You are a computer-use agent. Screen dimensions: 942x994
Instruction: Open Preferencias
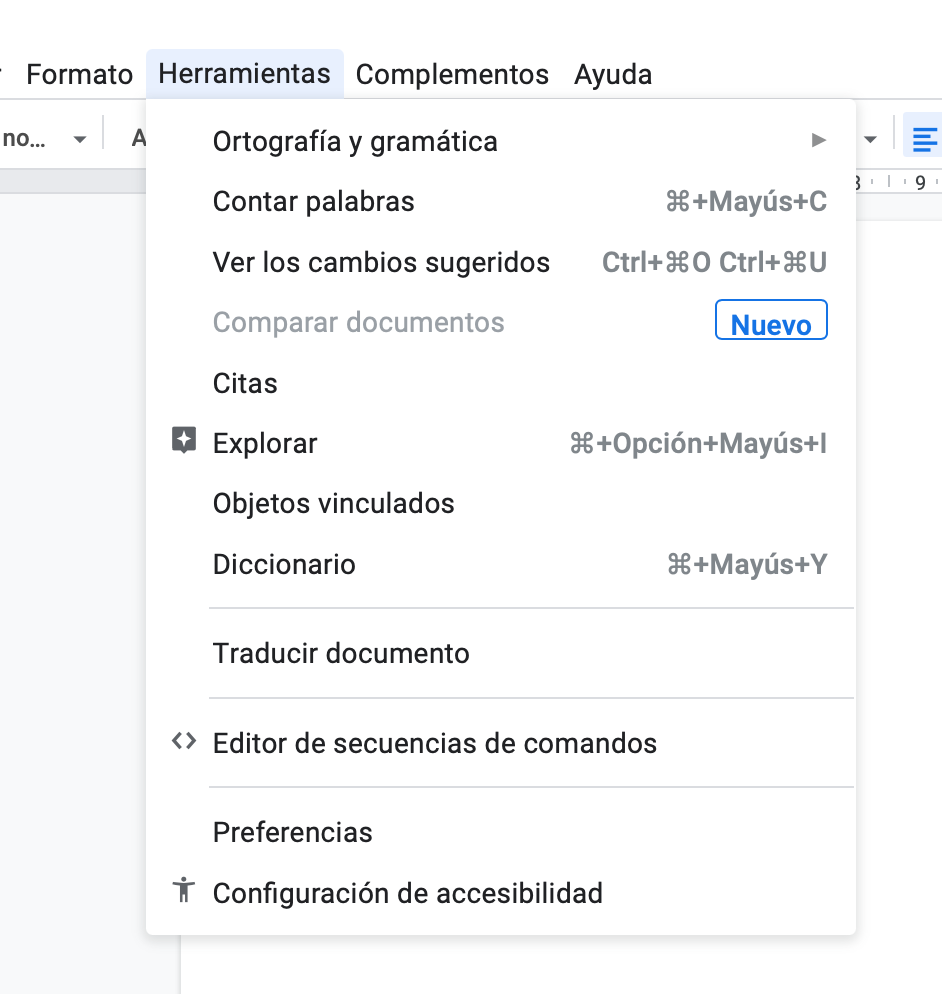pos(292,832)
